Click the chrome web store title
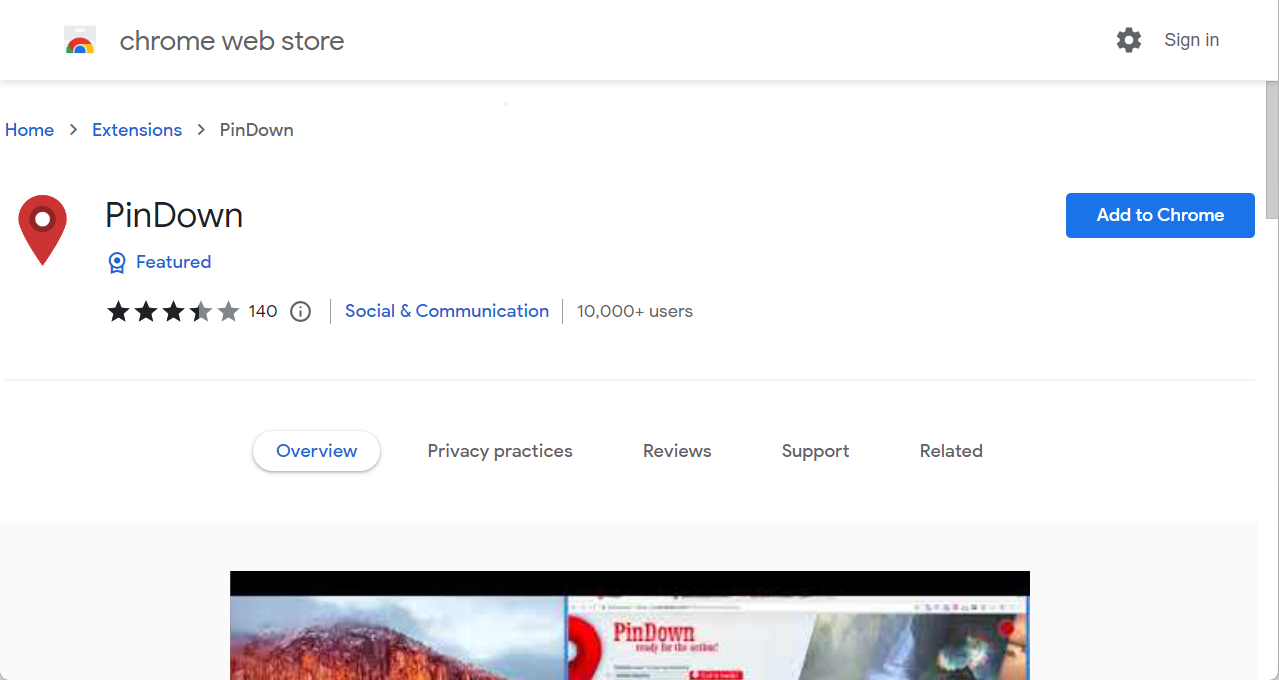 (x=232, y=41)
